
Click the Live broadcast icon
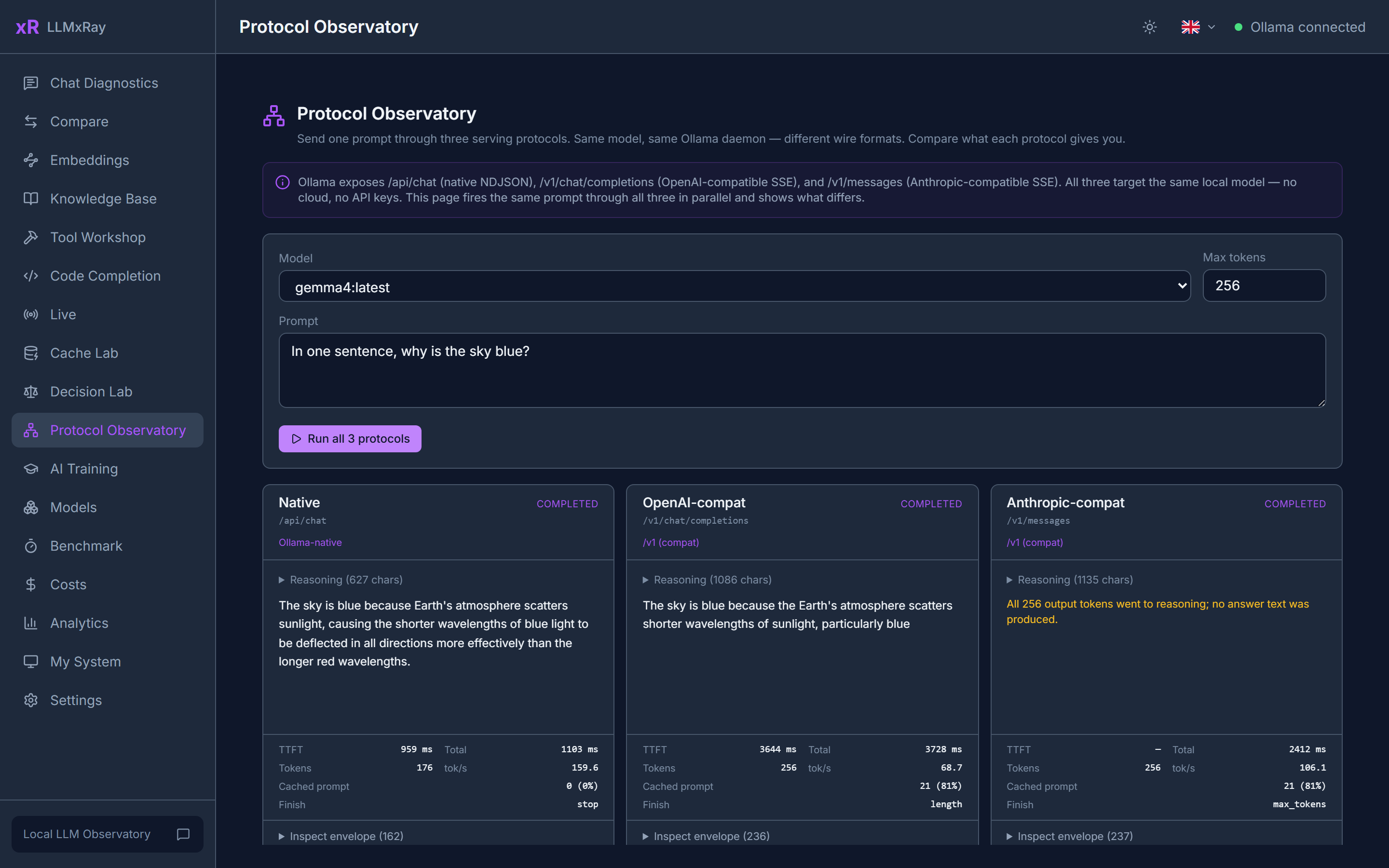31,314
